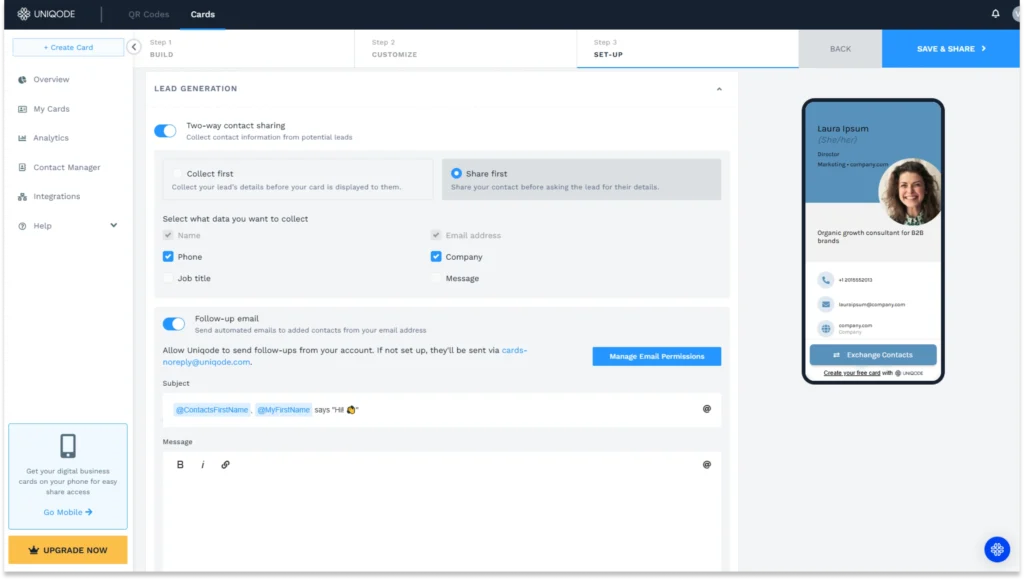Image resolution: width=1024 pixels, height=580 pixels.
Task: Apply italic formatting in Message editor
Action: 202,464
